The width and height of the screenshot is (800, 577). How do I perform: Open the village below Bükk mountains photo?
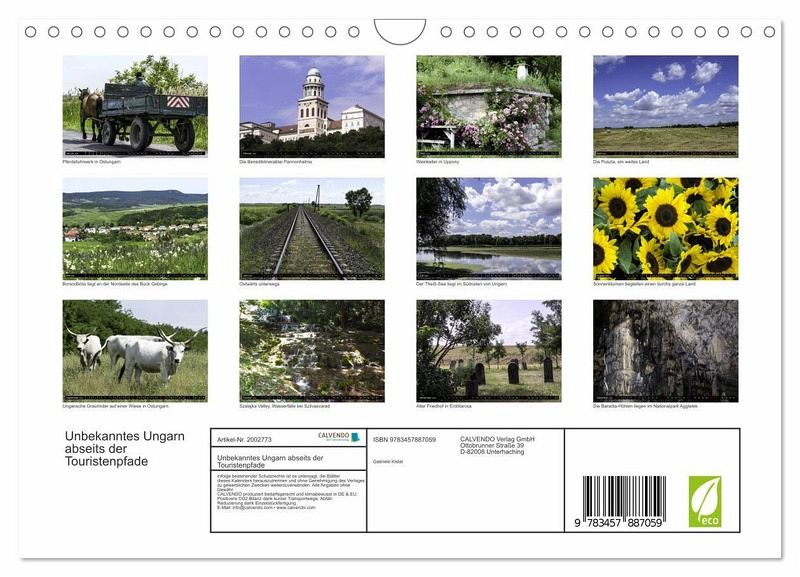[x=135, y=229]
